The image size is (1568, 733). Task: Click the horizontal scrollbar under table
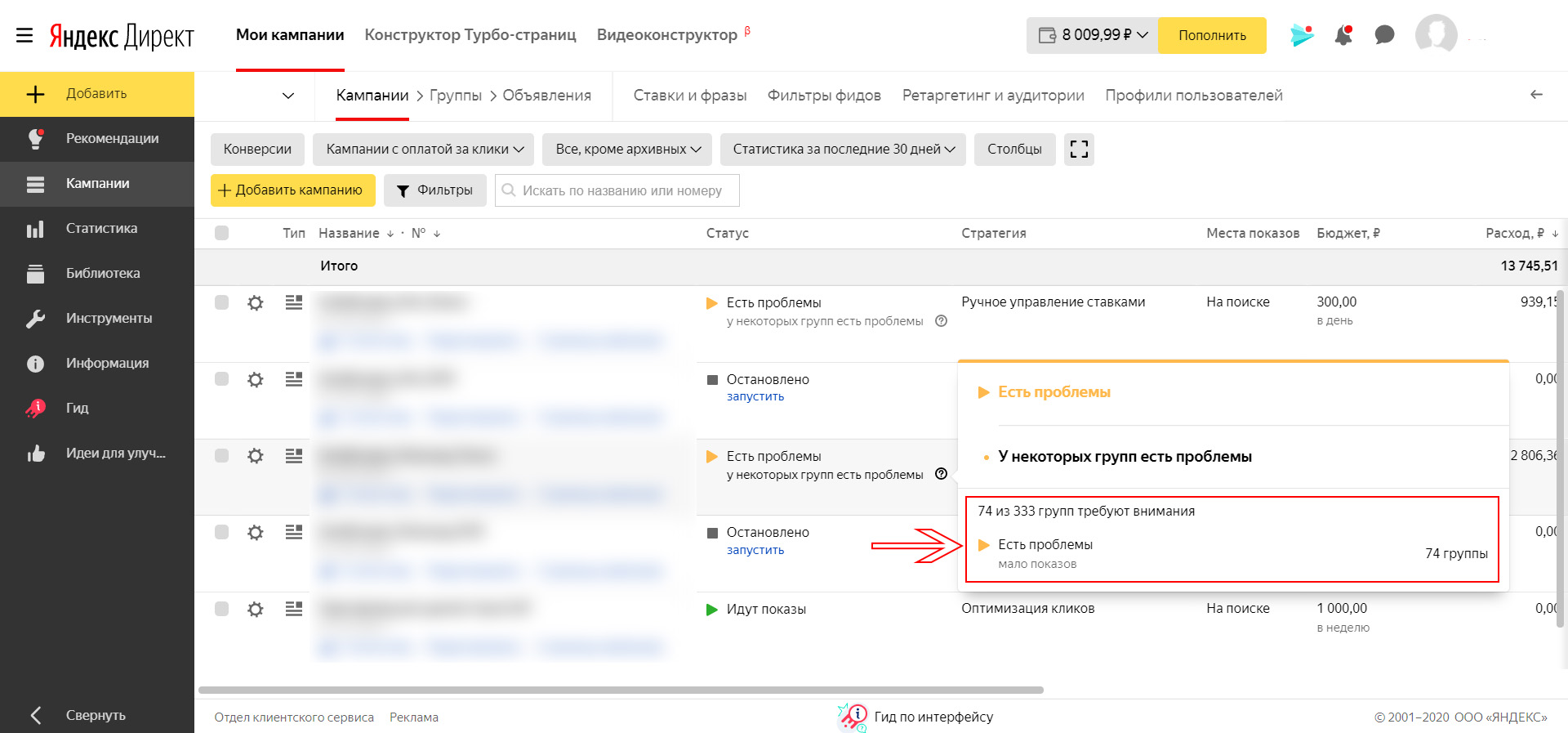tap(621, 690)
